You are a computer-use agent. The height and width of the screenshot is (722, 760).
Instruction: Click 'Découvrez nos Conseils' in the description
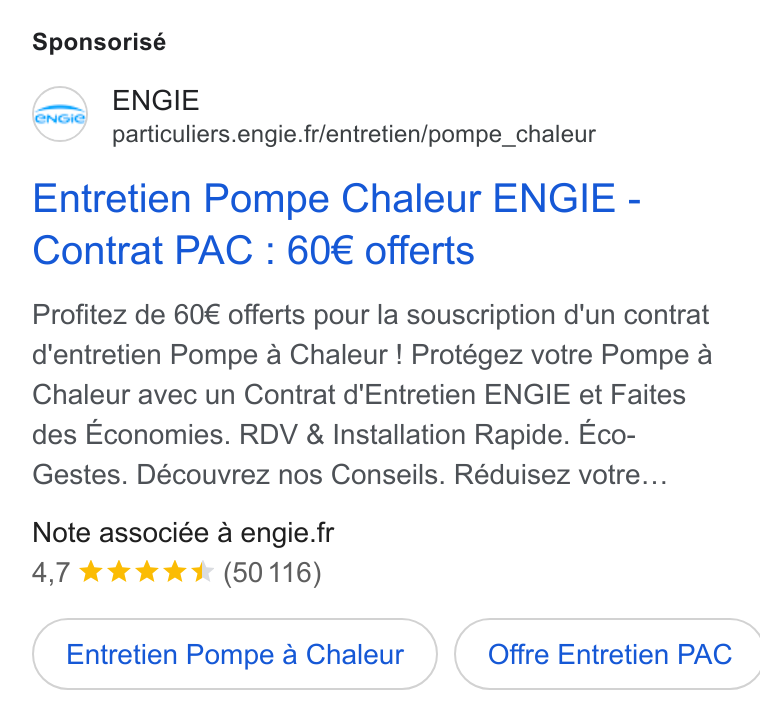pyautogui.click(x=290, y=474)
